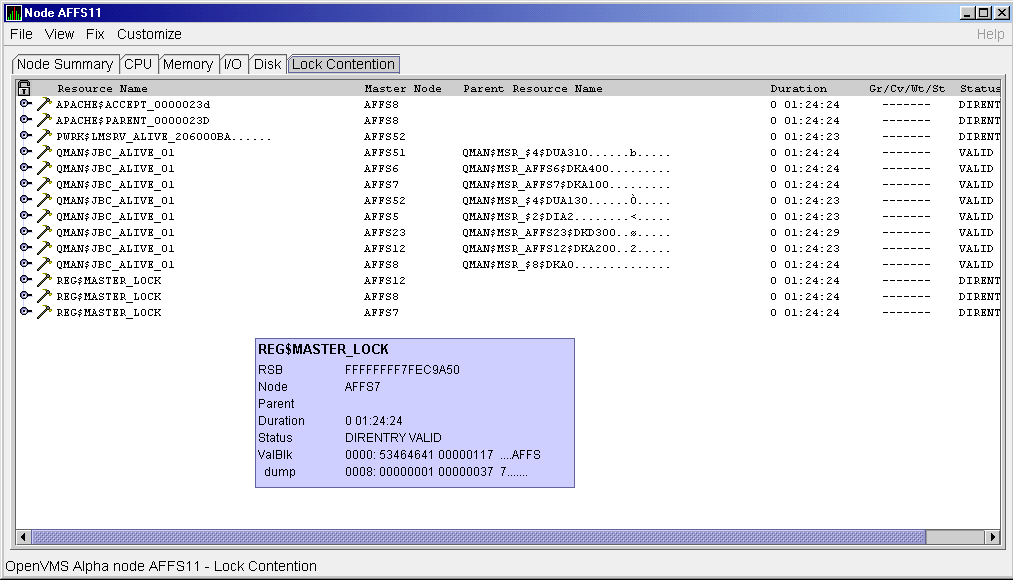Screen dimensions: 1013x580
Task: Click the horizontal scrollbar thumb
Action: [478, 537]
